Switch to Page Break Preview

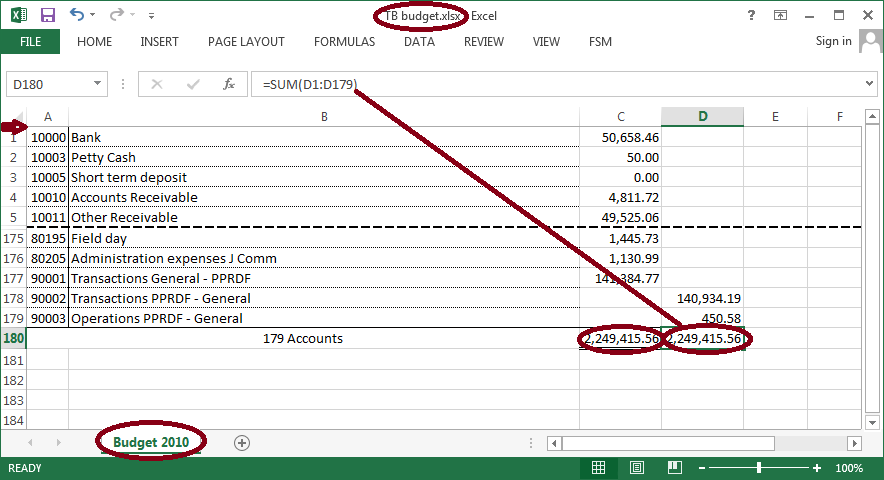[675, 468]
